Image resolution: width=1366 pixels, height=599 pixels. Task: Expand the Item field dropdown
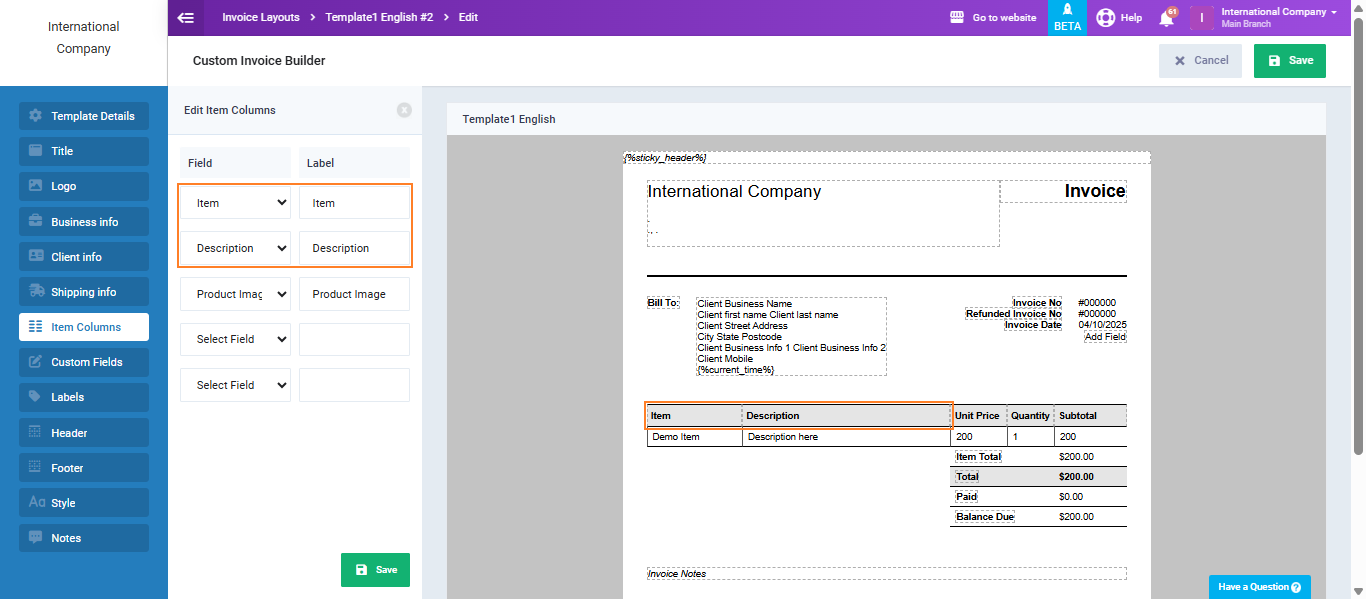pyautogui.click(x=235, y=203)
